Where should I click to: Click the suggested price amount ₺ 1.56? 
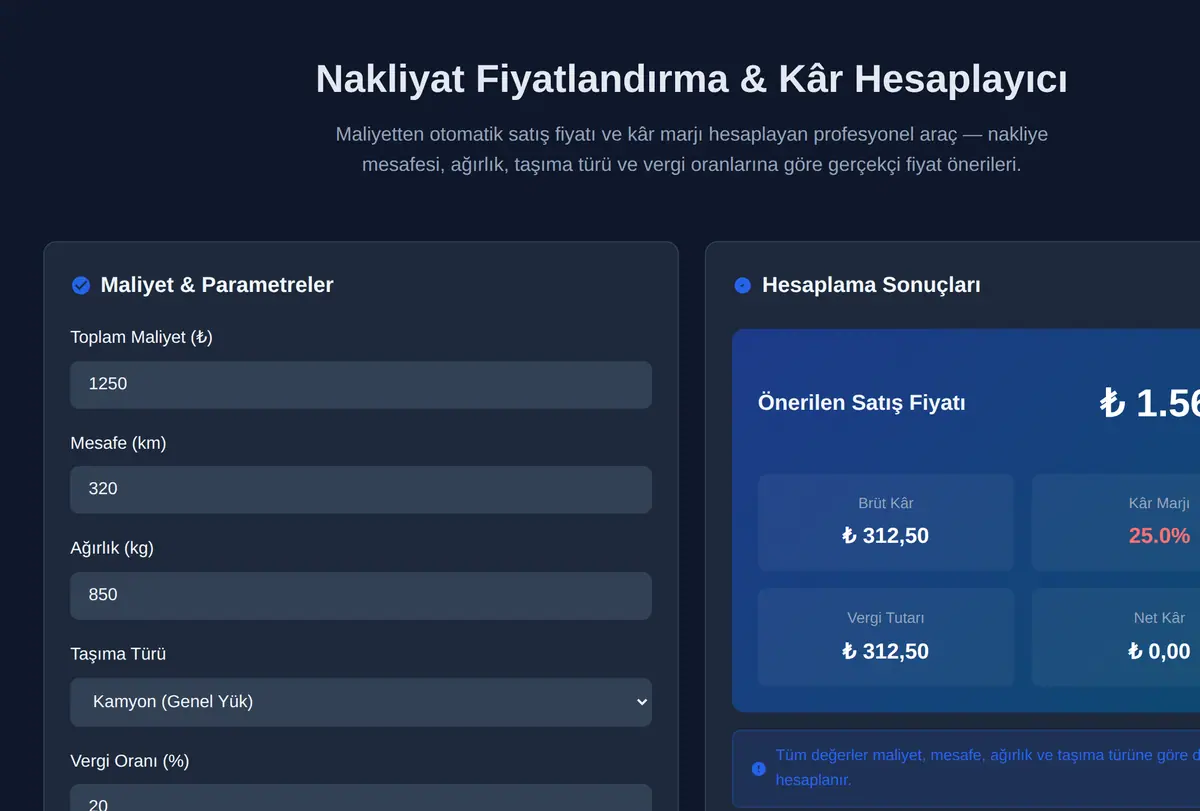click(1149, 403)
